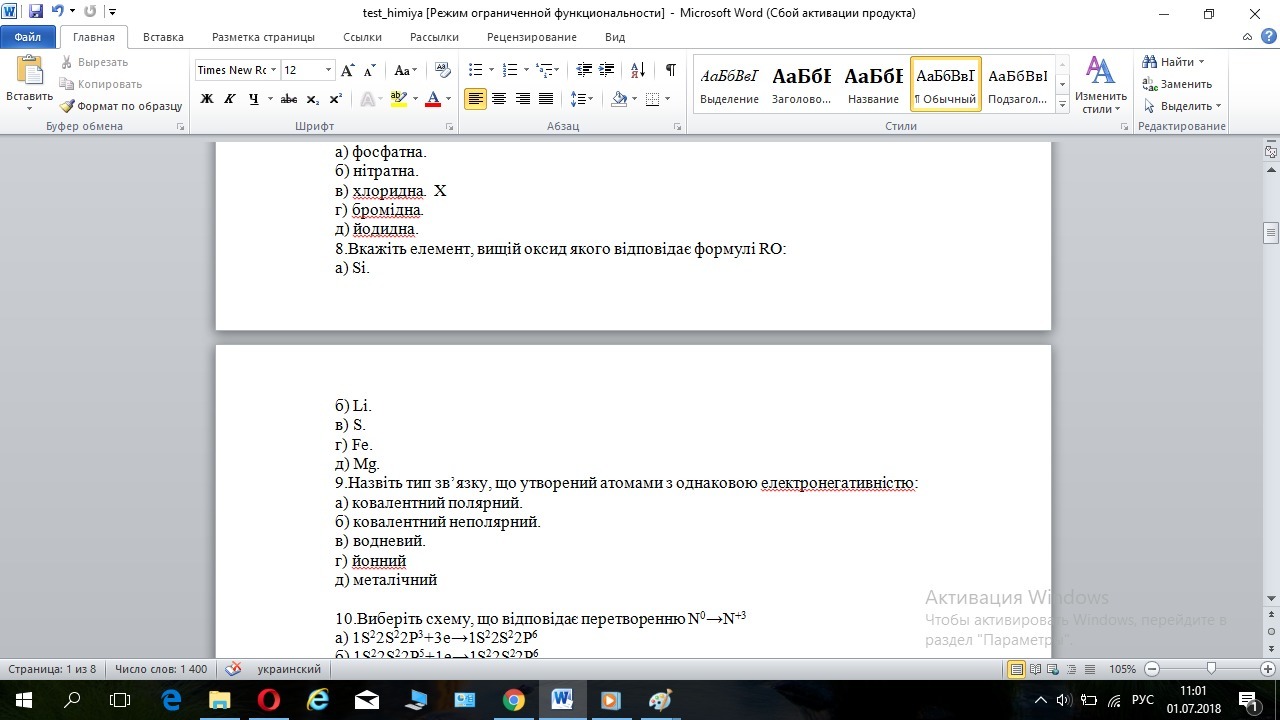
Task: Toggle paragraph marks (¶) display
Action: click(x=670, y=70)
